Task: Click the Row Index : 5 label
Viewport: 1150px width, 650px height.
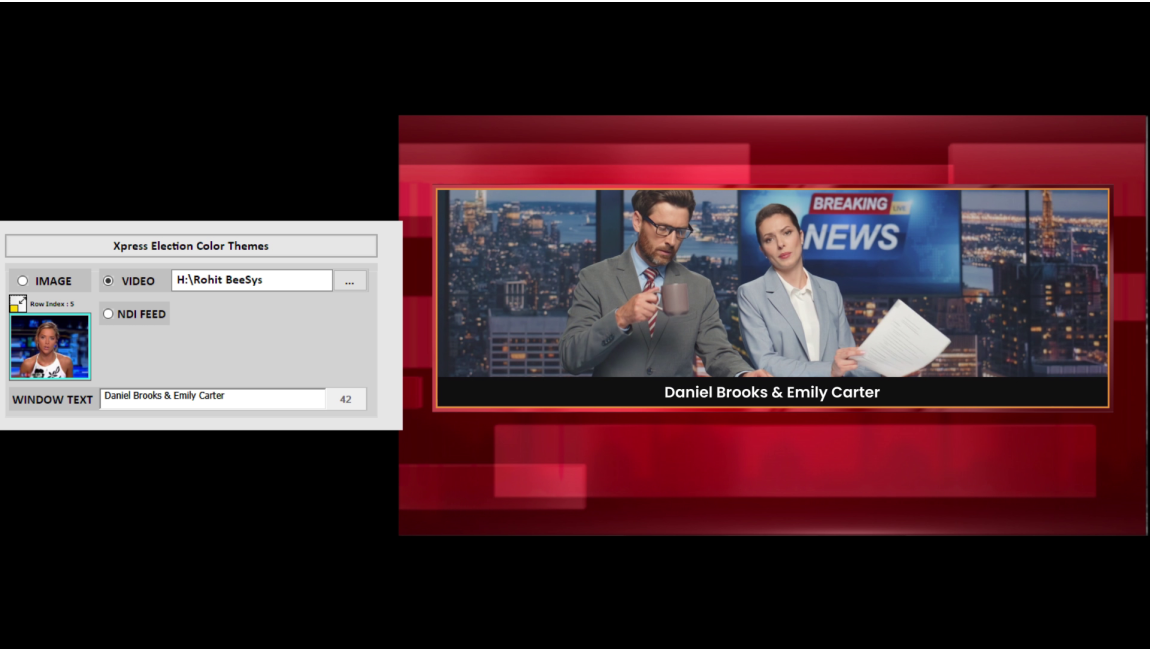Action: 52,304
